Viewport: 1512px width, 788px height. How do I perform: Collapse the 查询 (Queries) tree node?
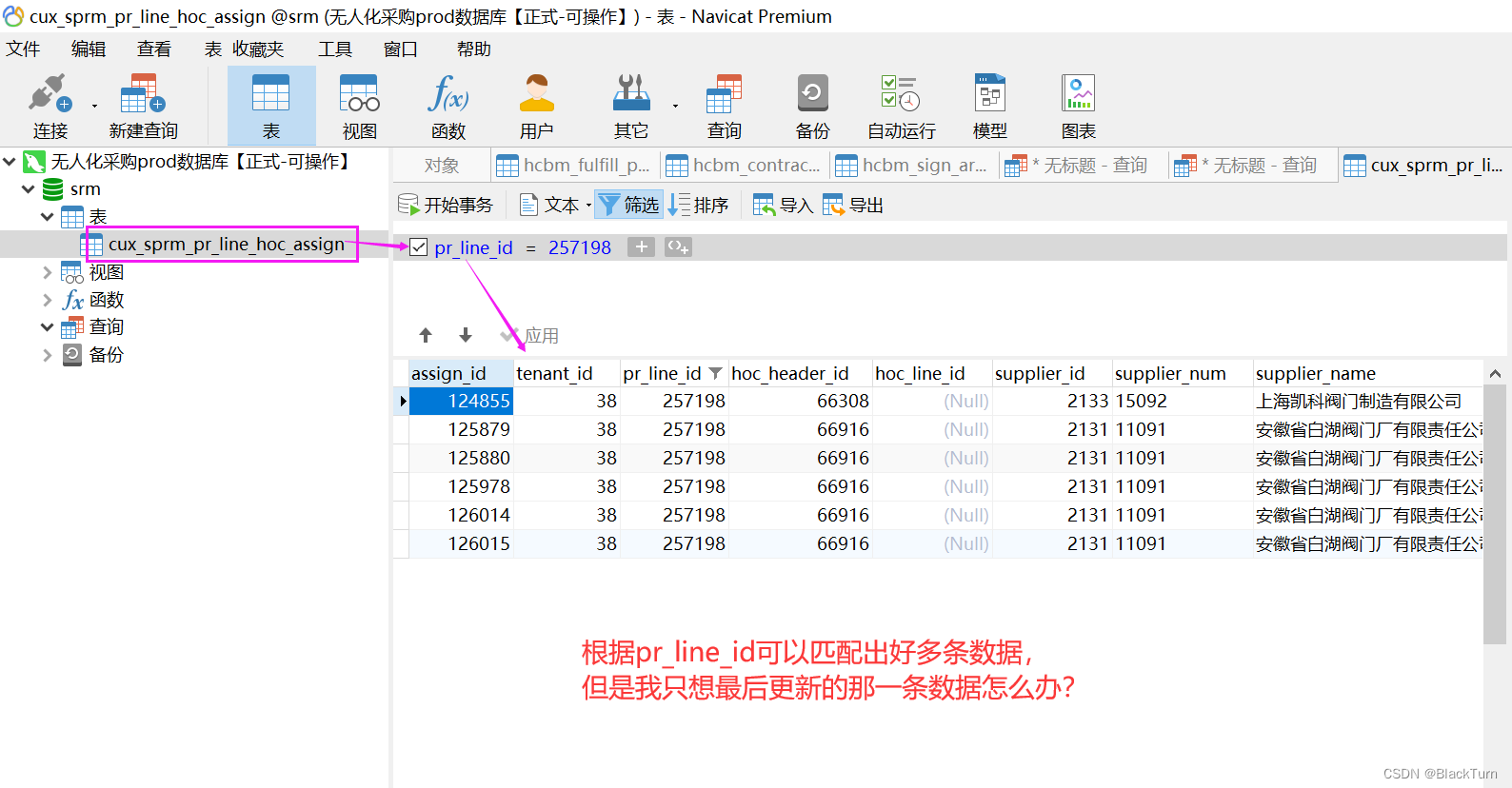[x=48, y=327]
